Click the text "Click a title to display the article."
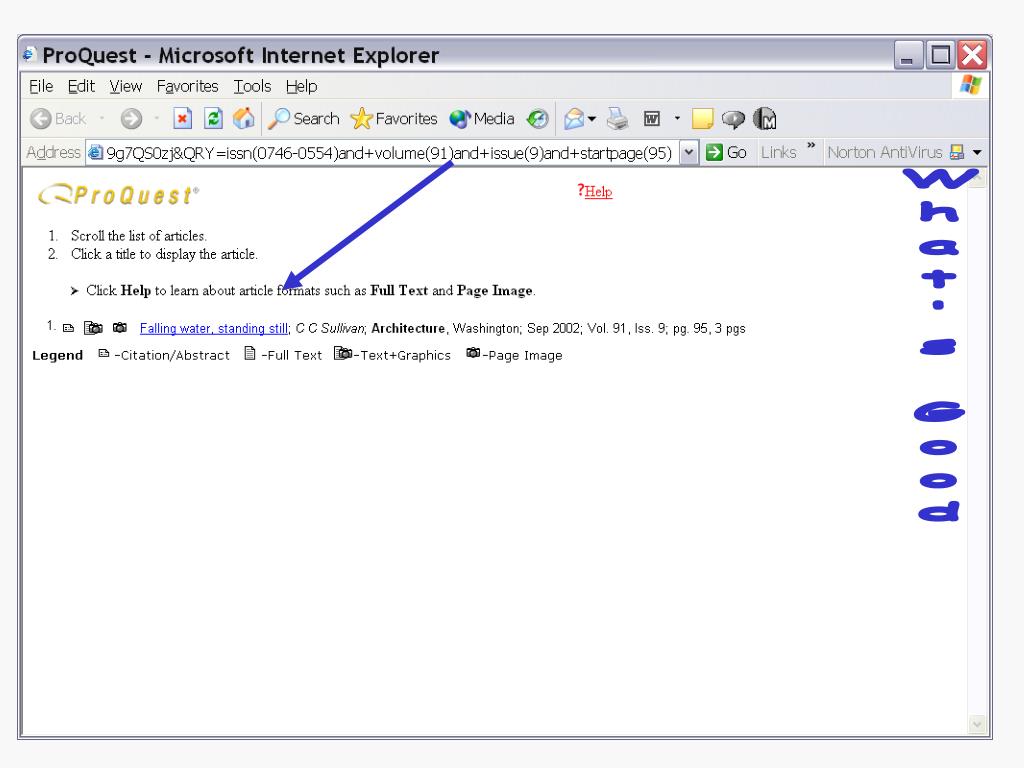The height and width of the screenshot is (768, 1024). tap(164, 254)
